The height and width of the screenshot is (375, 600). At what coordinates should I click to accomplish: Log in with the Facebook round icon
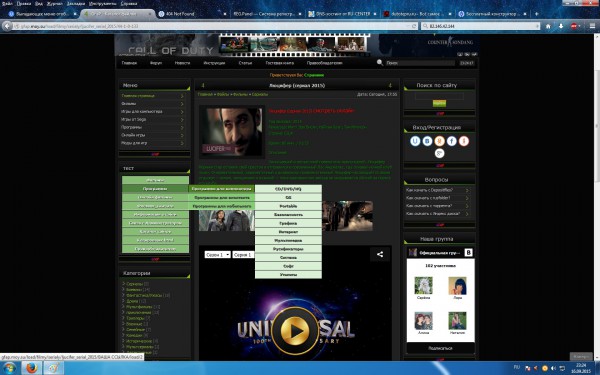tap(452, 141)
